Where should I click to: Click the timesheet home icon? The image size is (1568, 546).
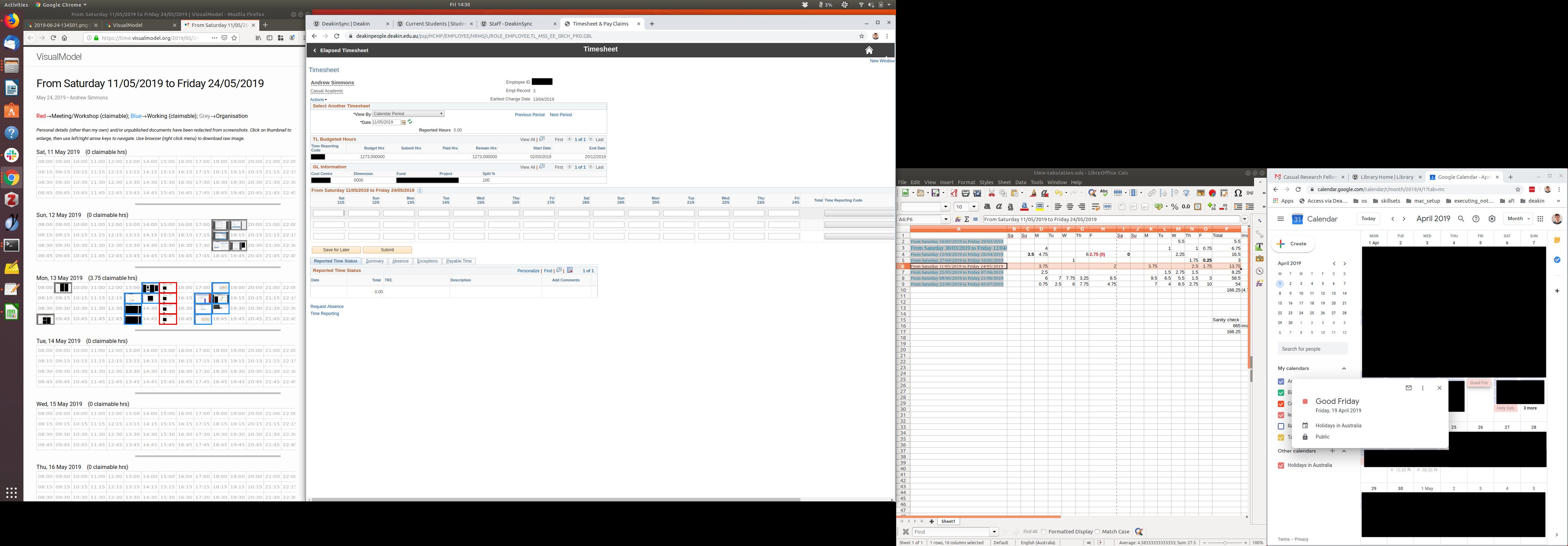pyautogui.click(x=869, y=50)
